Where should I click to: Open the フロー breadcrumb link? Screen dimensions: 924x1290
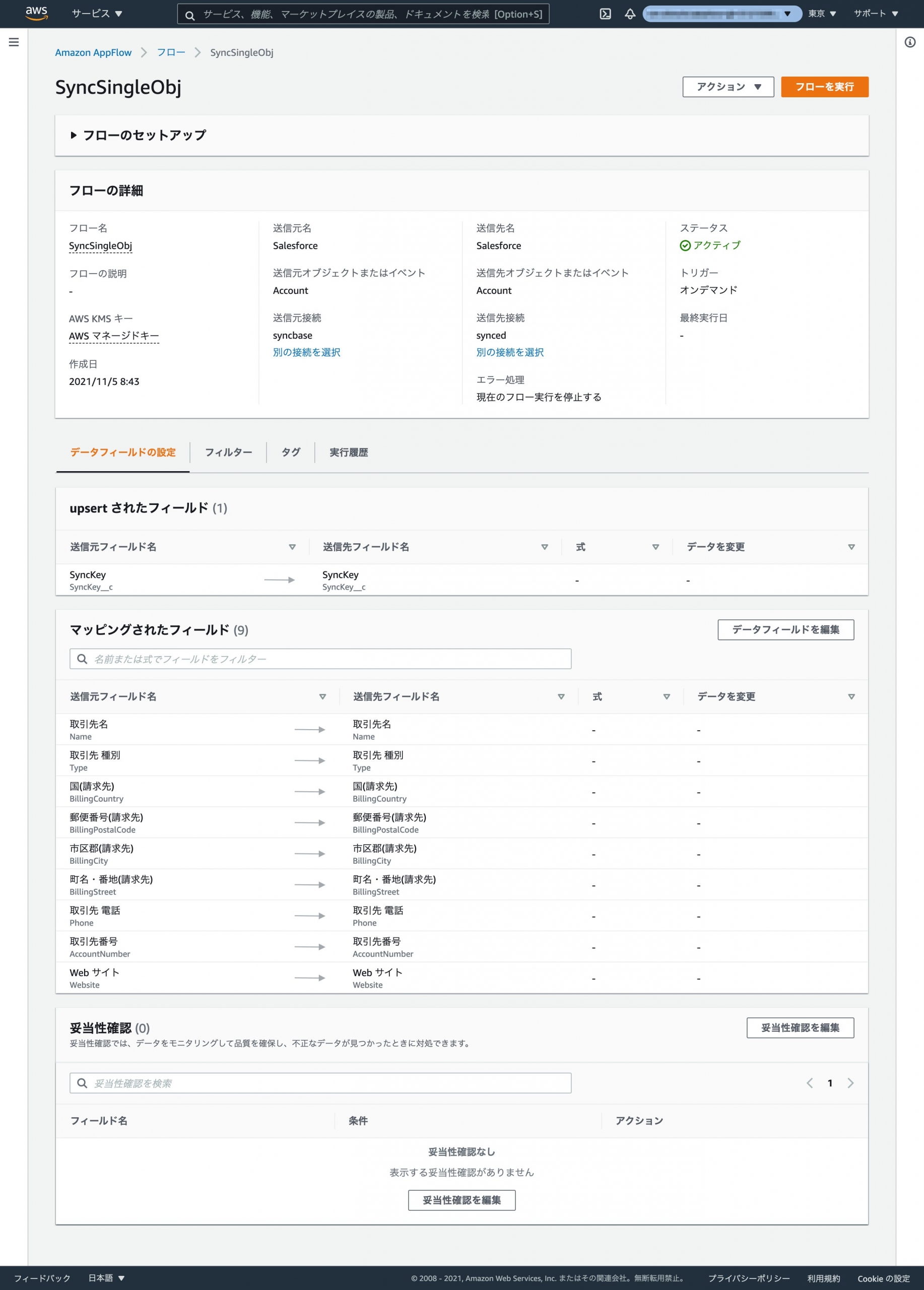click(x=171, y=52)
